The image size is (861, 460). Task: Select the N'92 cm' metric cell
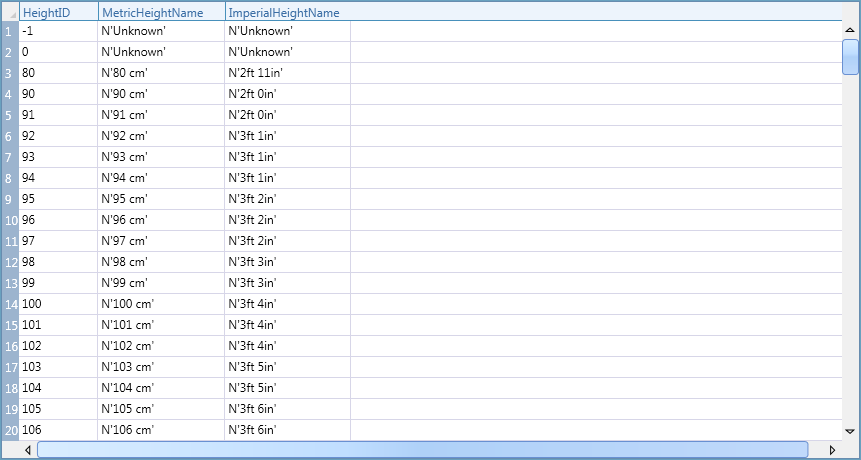click(x=161, y=136)
